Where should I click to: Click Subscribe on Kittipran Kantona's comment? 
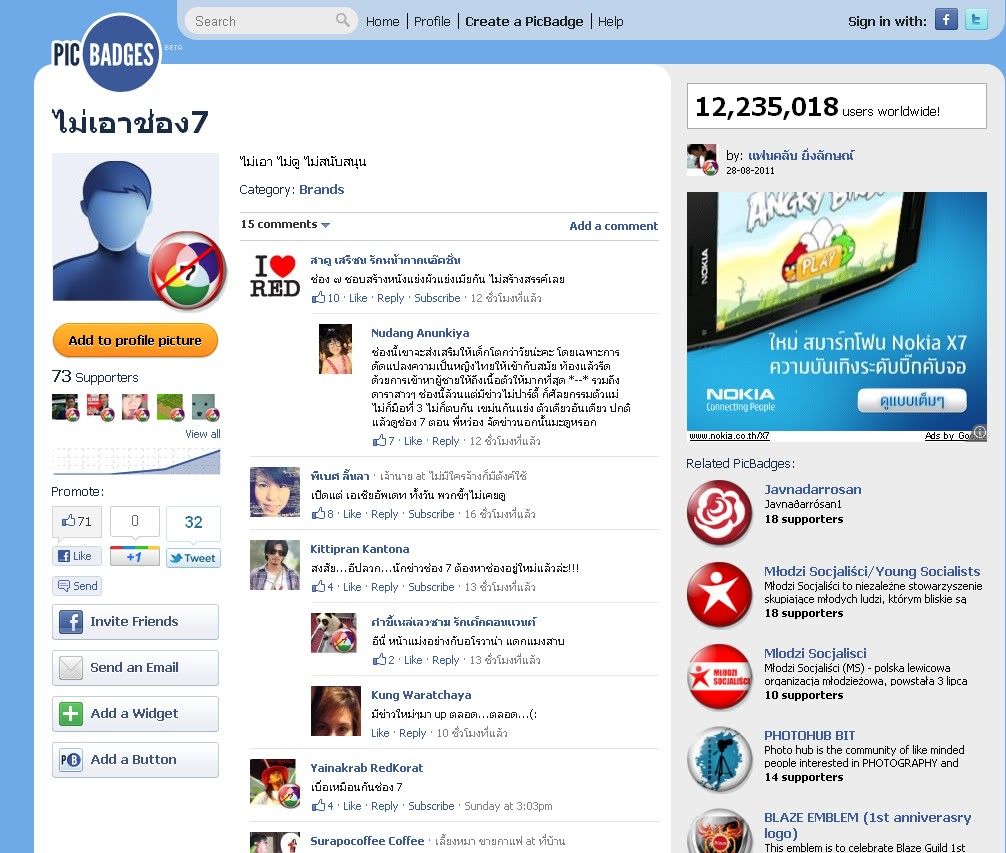[x=431, y=587]
